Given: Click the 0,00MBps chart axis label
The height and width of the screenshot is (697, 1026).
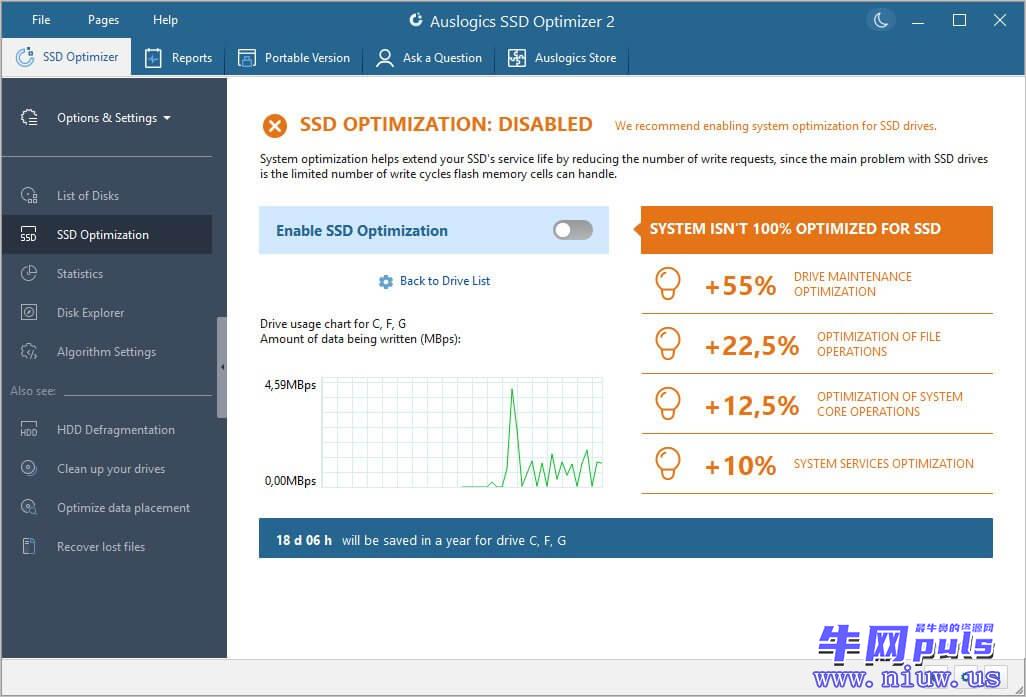Looking at the screenshot, I should [291, 481].
